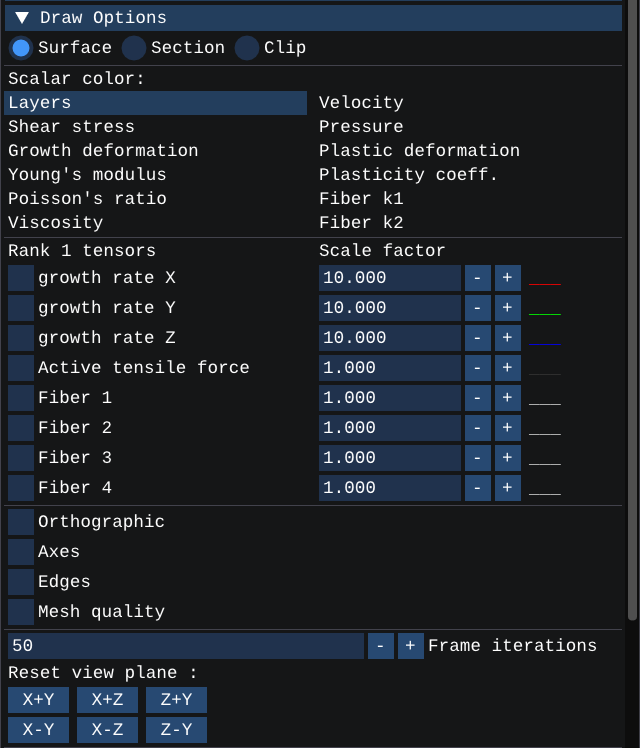Enable Active tensile force checkbox

point(21,368)
